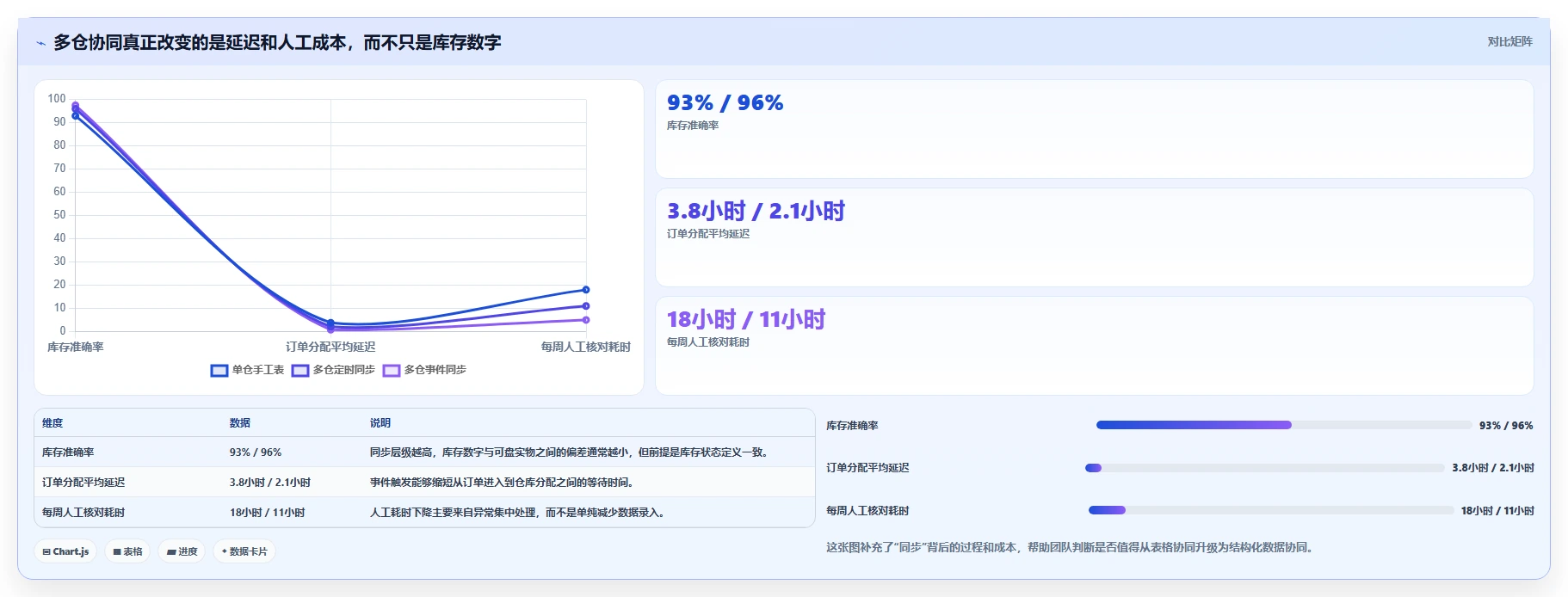
Task: Select table cell 3.8小时 / 2.1小时
Action: (270, 483)
